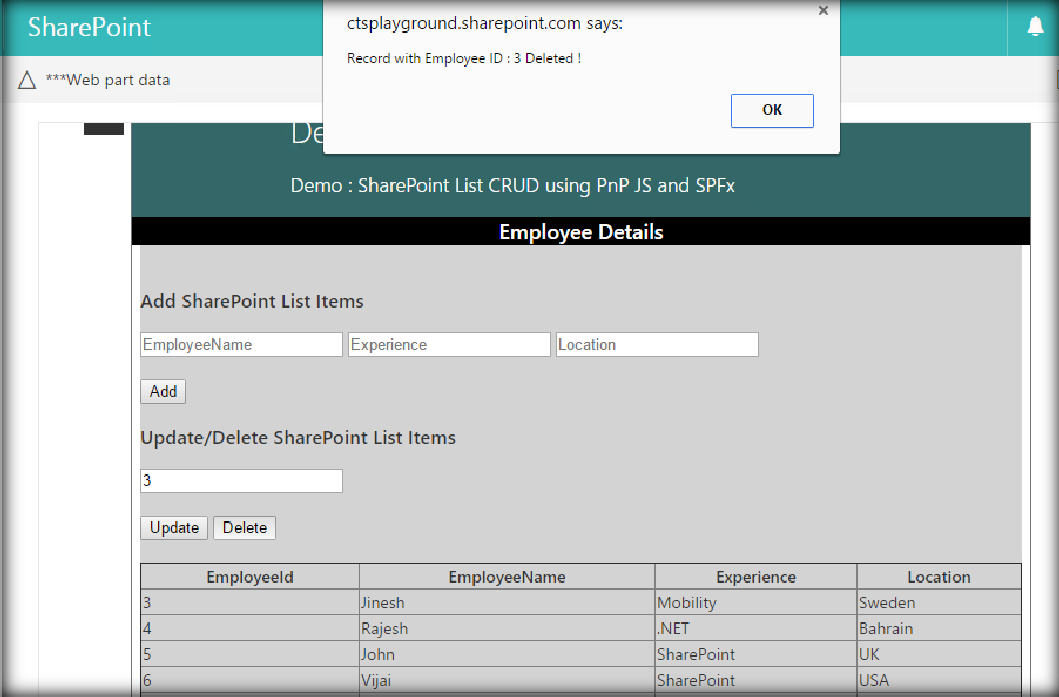
Task: Click the EmployeeId column header
Action: pyautogui.click(x=250, y=577)
